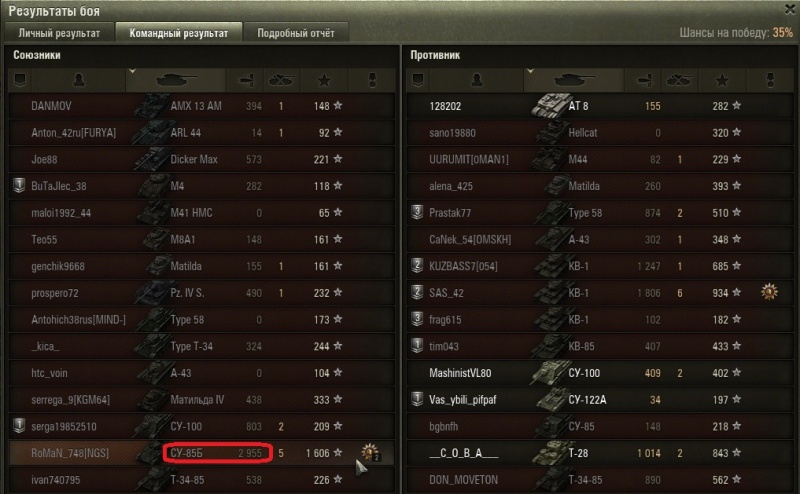The width and height of the screenshot is (800, 494).
Task: Sort enemies by platoon shield icon
Action: [x=418, y=80]
